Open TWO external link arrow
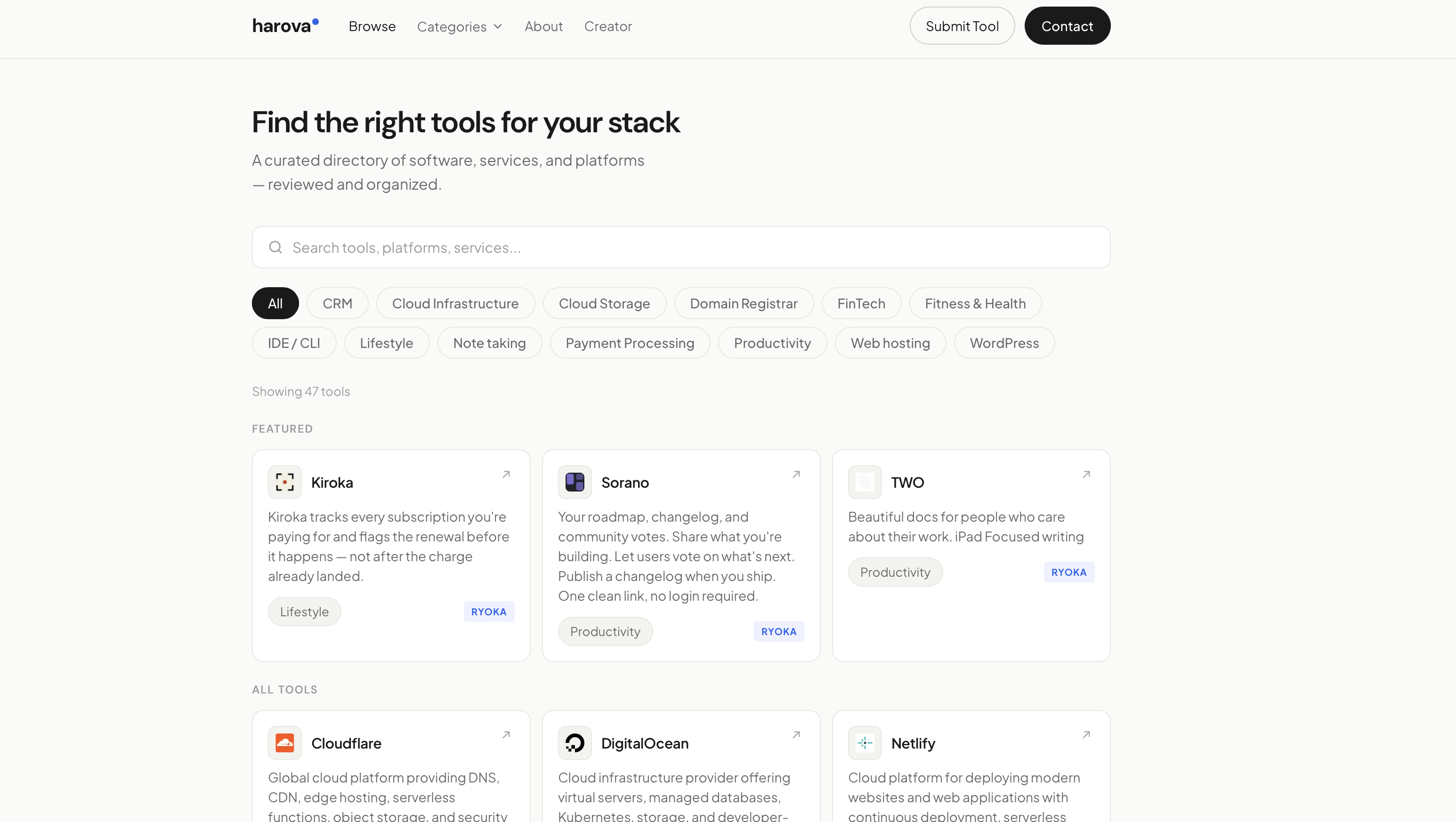1456x822 pixels. pyautogui.click(x=1086, y=475)
